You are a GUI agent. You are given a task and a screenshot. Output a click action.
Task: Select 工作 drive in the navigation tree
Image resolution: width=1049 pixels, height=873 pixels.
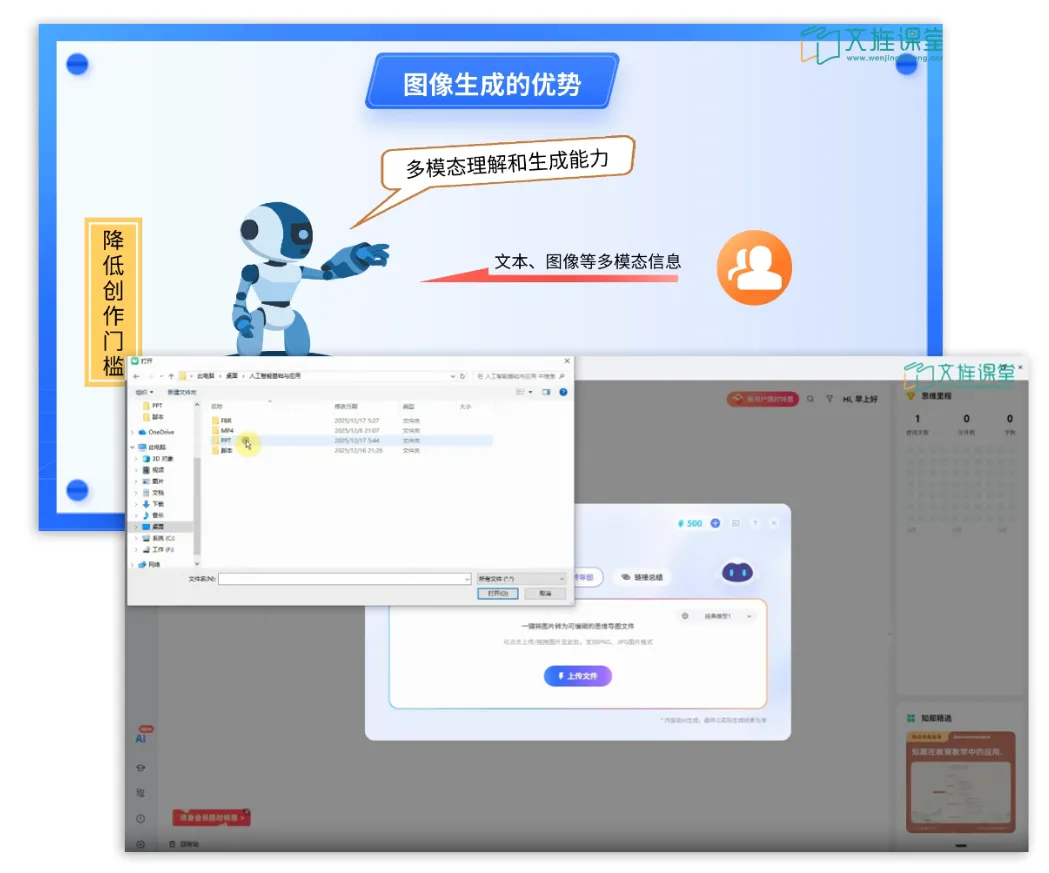point(159,550)
